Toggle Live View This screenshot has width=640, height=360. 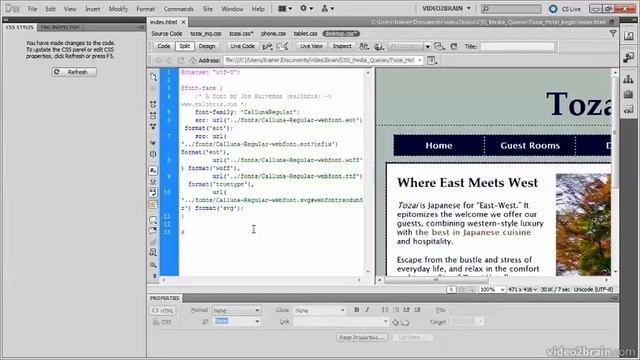tap(311, 47)
